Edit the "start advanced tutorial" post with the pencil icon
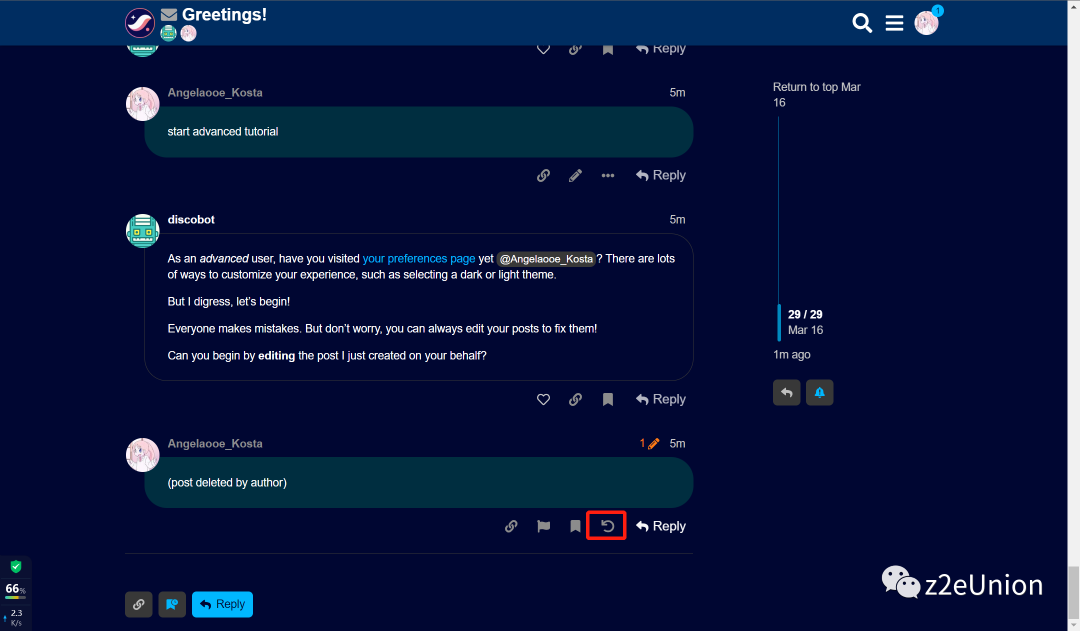 tap(575, 175)
